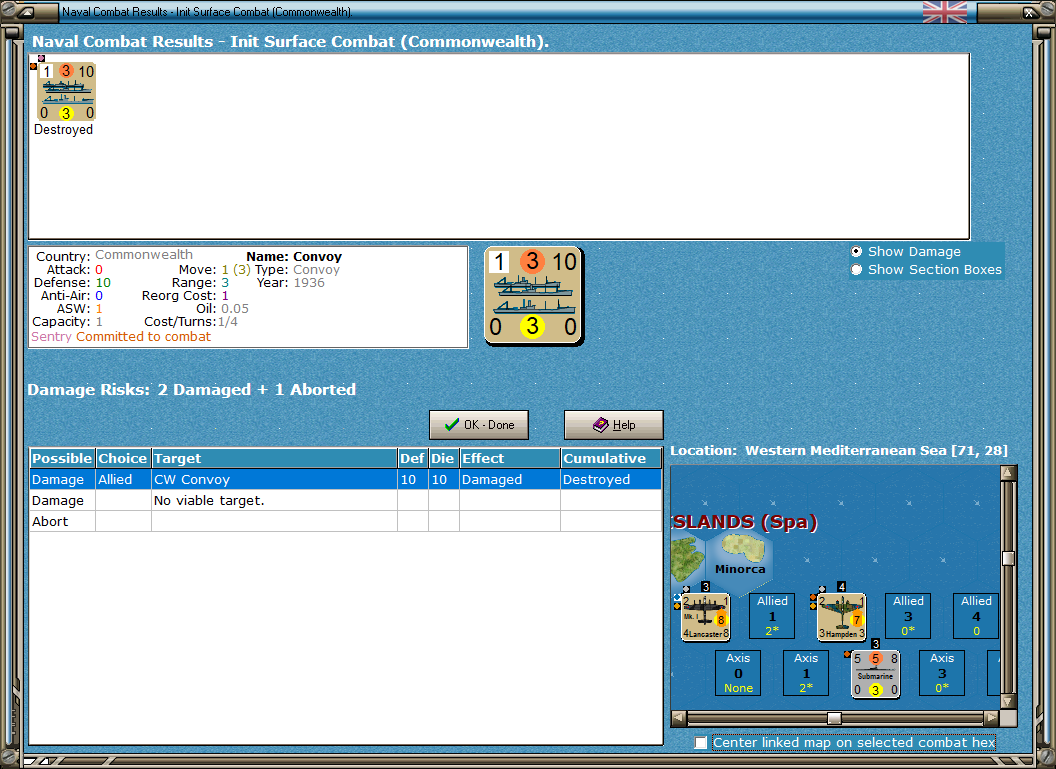Click the Name: Convoy label
1056x769 pixels.
coord(294,257)
